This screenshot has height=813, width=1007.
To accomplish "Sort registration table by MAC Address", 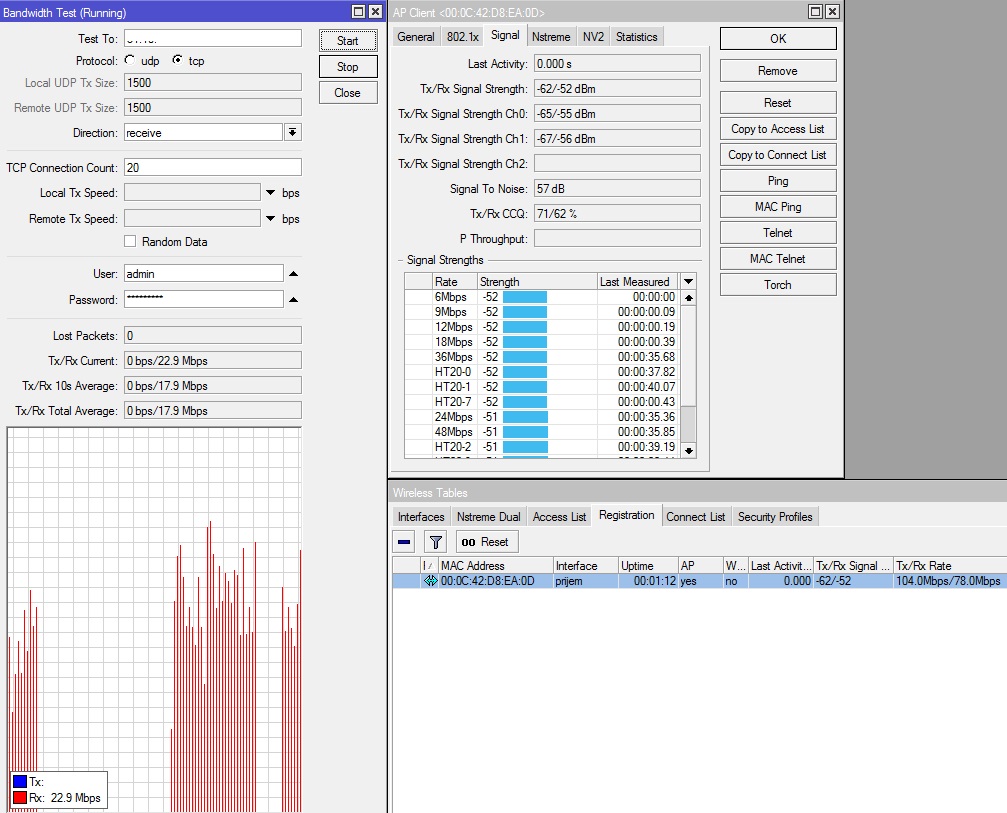I will [x=496, y=565].
